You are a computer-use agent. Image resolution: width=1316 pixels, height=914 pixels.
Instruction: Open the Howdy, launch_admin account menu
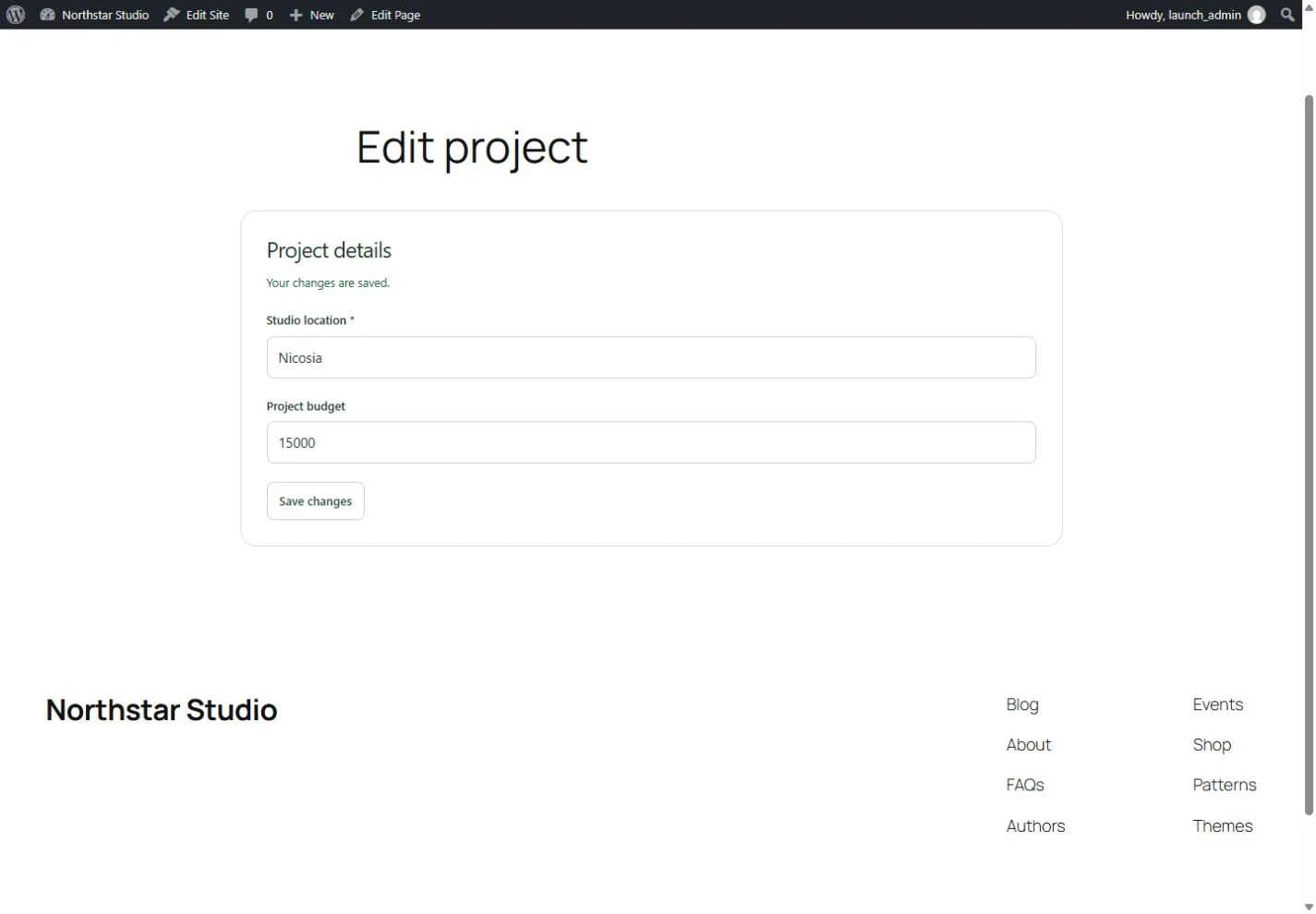1195,15
